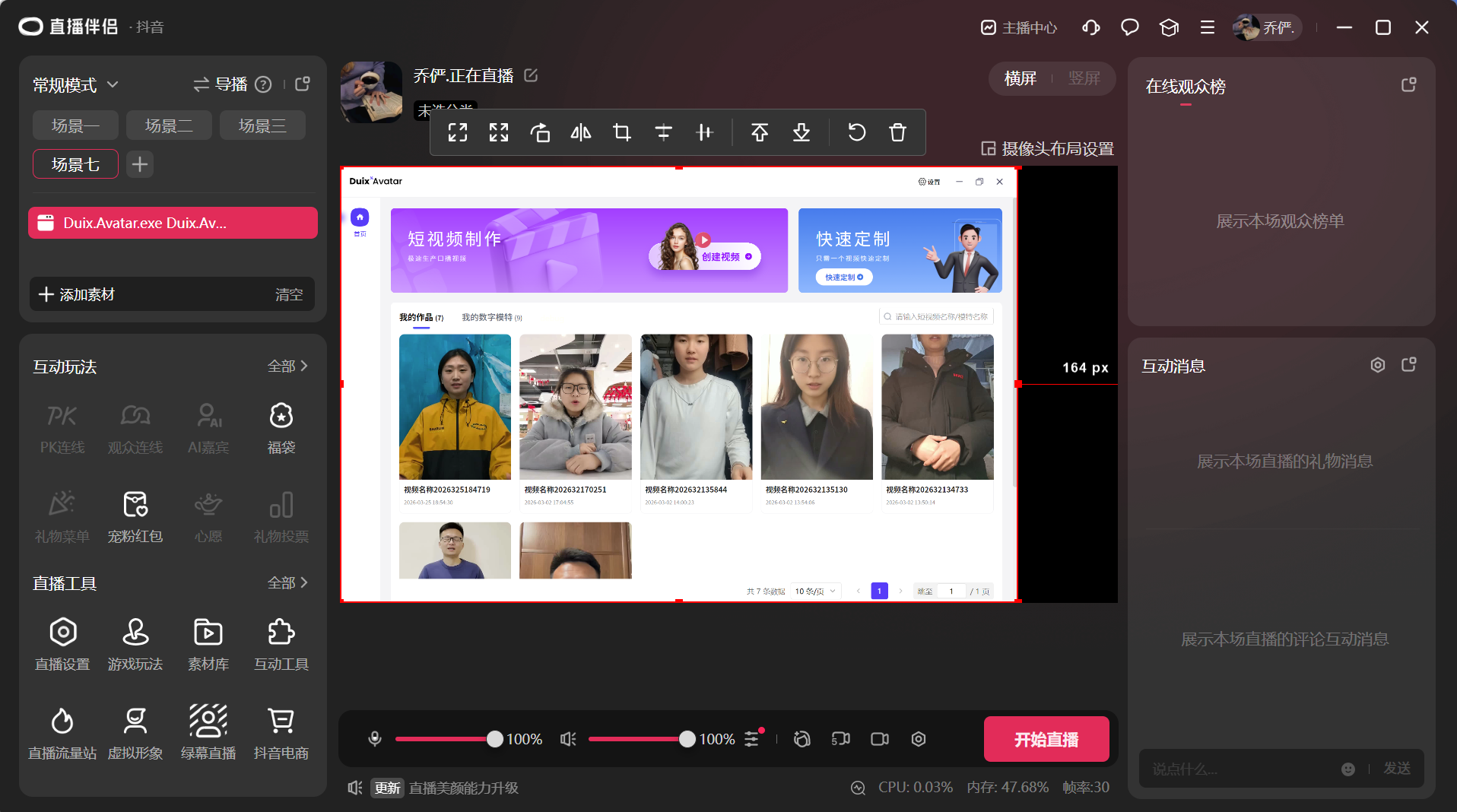Mute the speaker audio icon
The width and height of the screenshot is (1457, 812).
click(568, 739)
